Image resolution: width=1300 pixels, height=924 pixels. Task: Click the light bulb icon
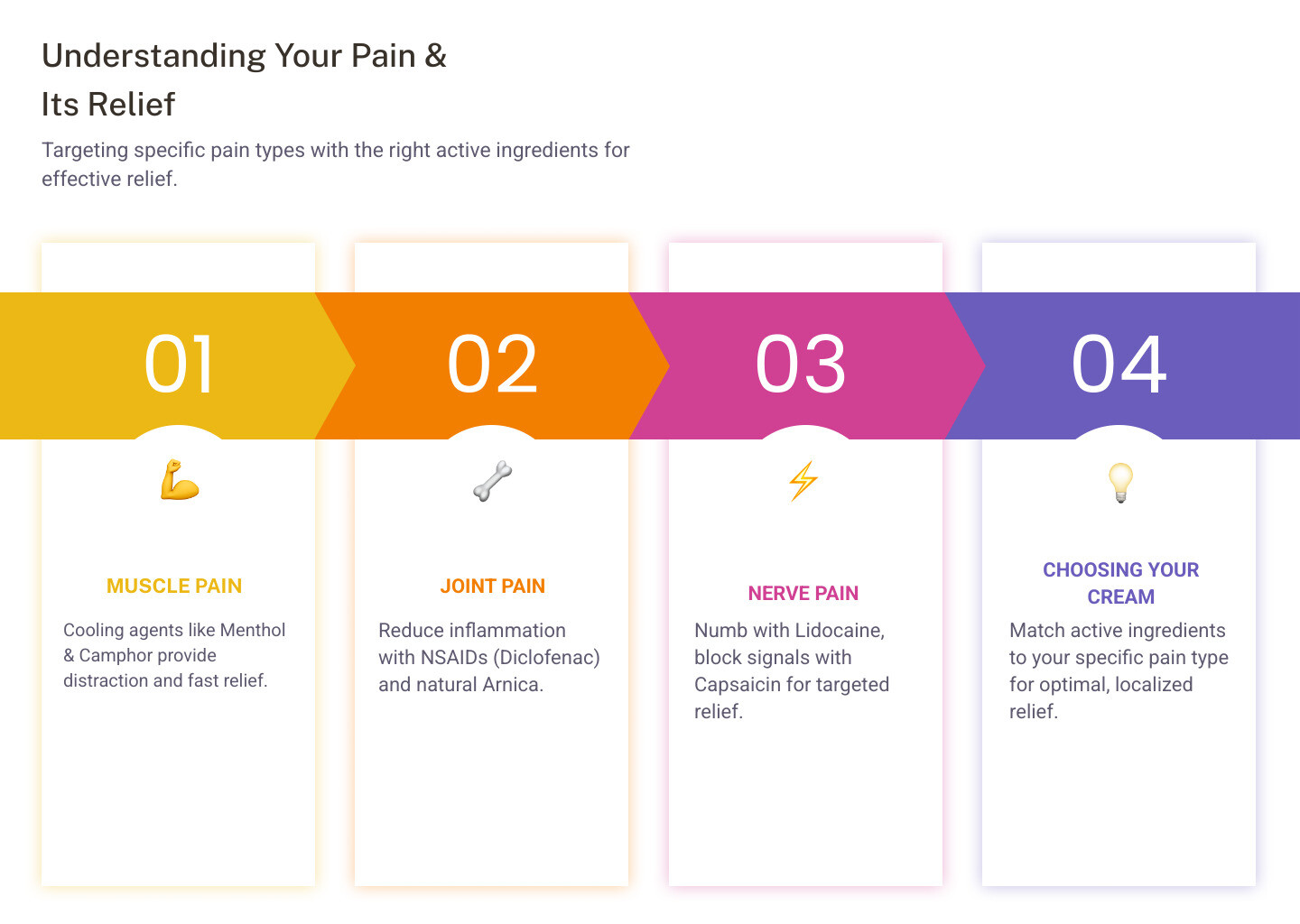tap(1119, 482)
